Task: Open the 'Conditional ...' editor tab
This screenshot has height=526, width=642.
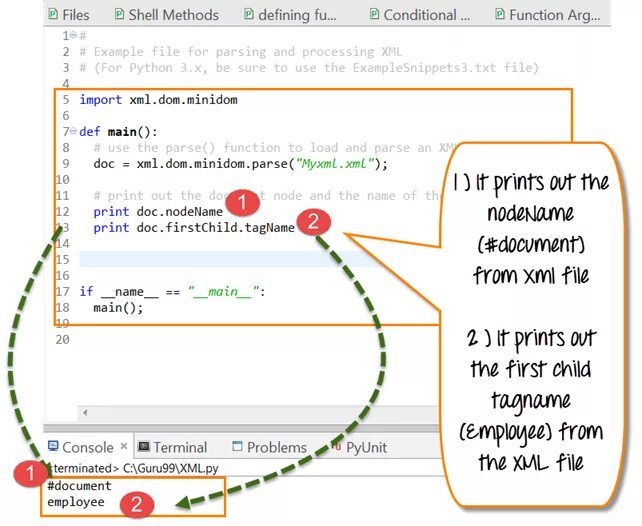Action: pyautogui.click(x=420, y=15)
